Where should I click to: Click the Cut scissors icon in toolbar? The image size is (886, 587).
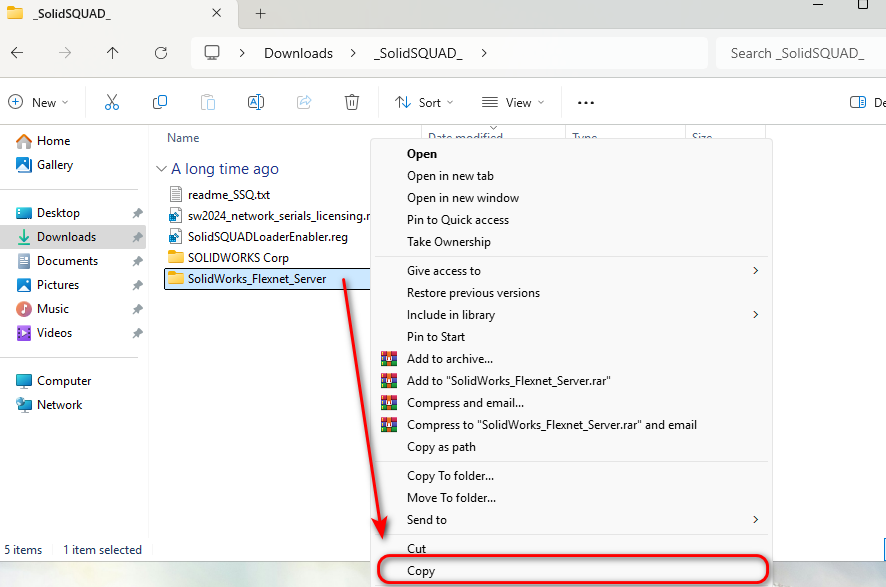112,102
